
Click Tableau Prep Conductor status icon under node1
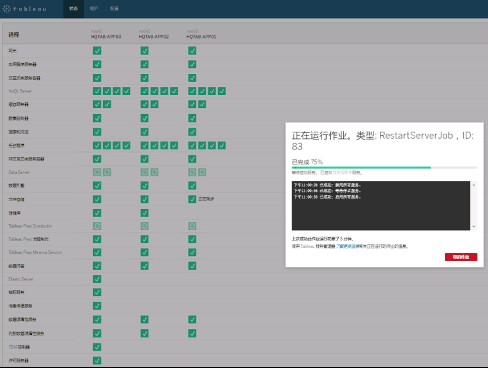tap(97, 226)
